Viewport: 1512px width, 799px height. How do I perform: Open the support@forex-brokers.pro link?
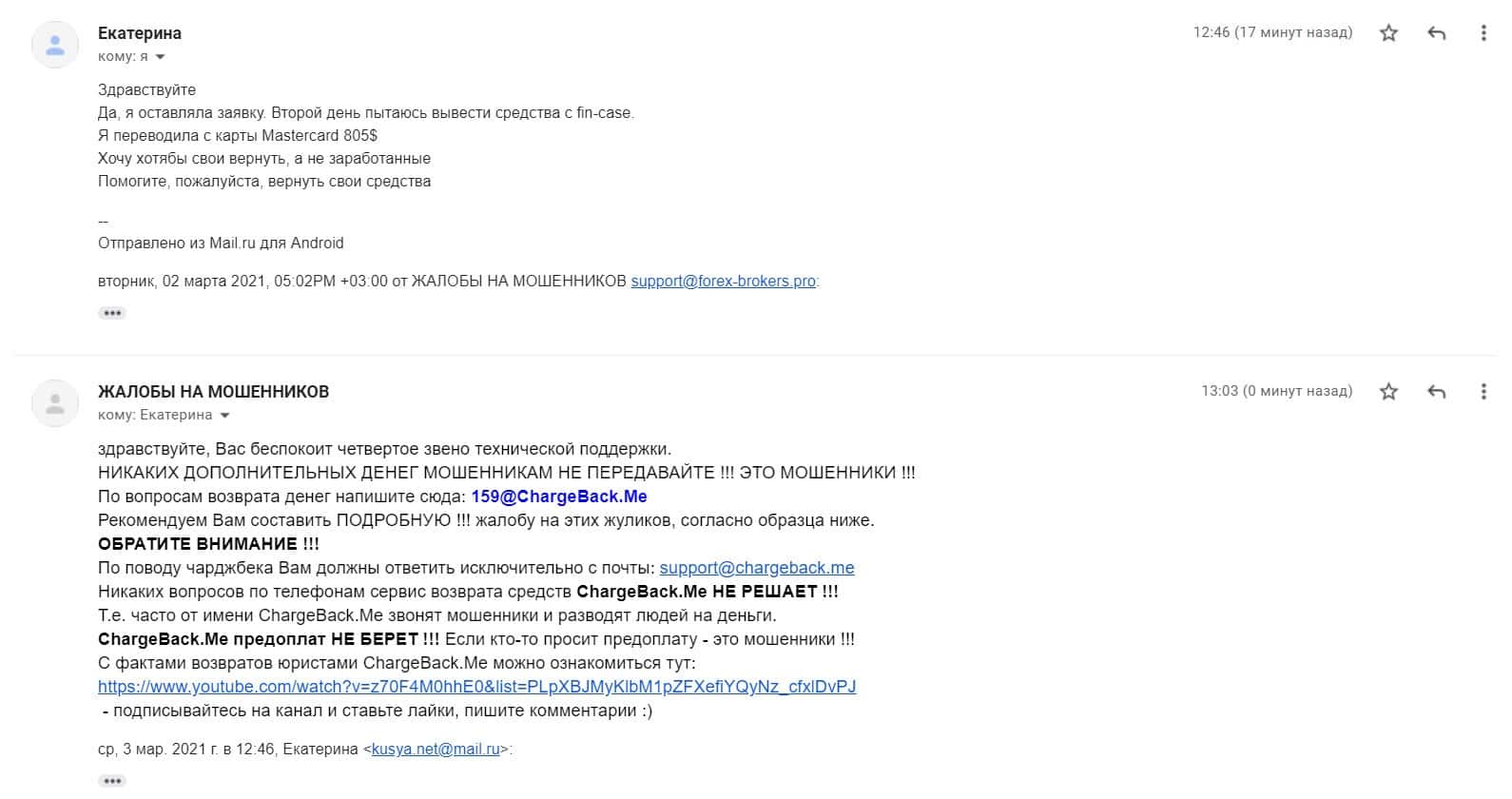724,282
